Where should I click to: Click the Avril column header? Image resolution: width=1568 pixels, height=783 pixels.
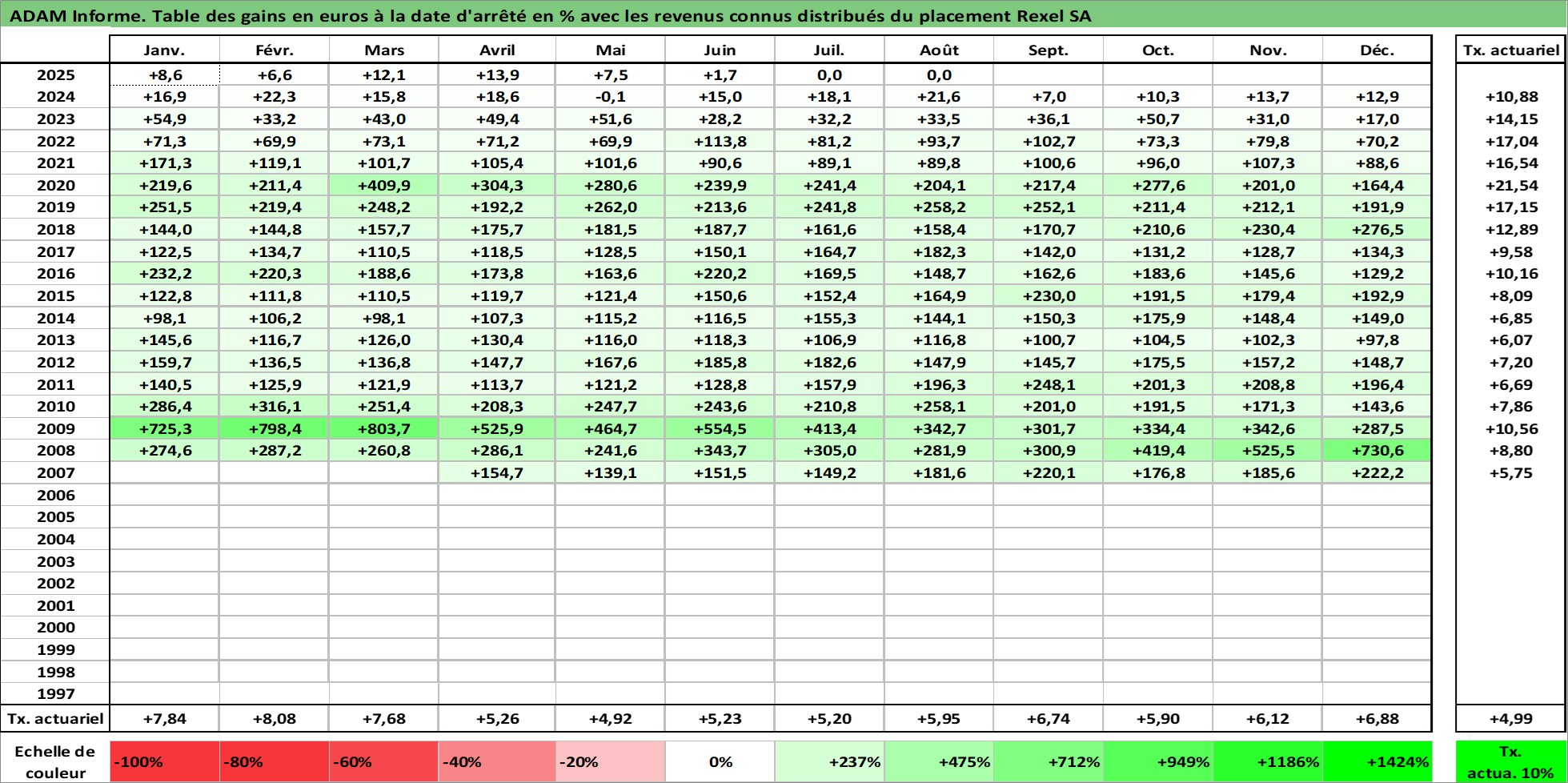coord(497,50)
